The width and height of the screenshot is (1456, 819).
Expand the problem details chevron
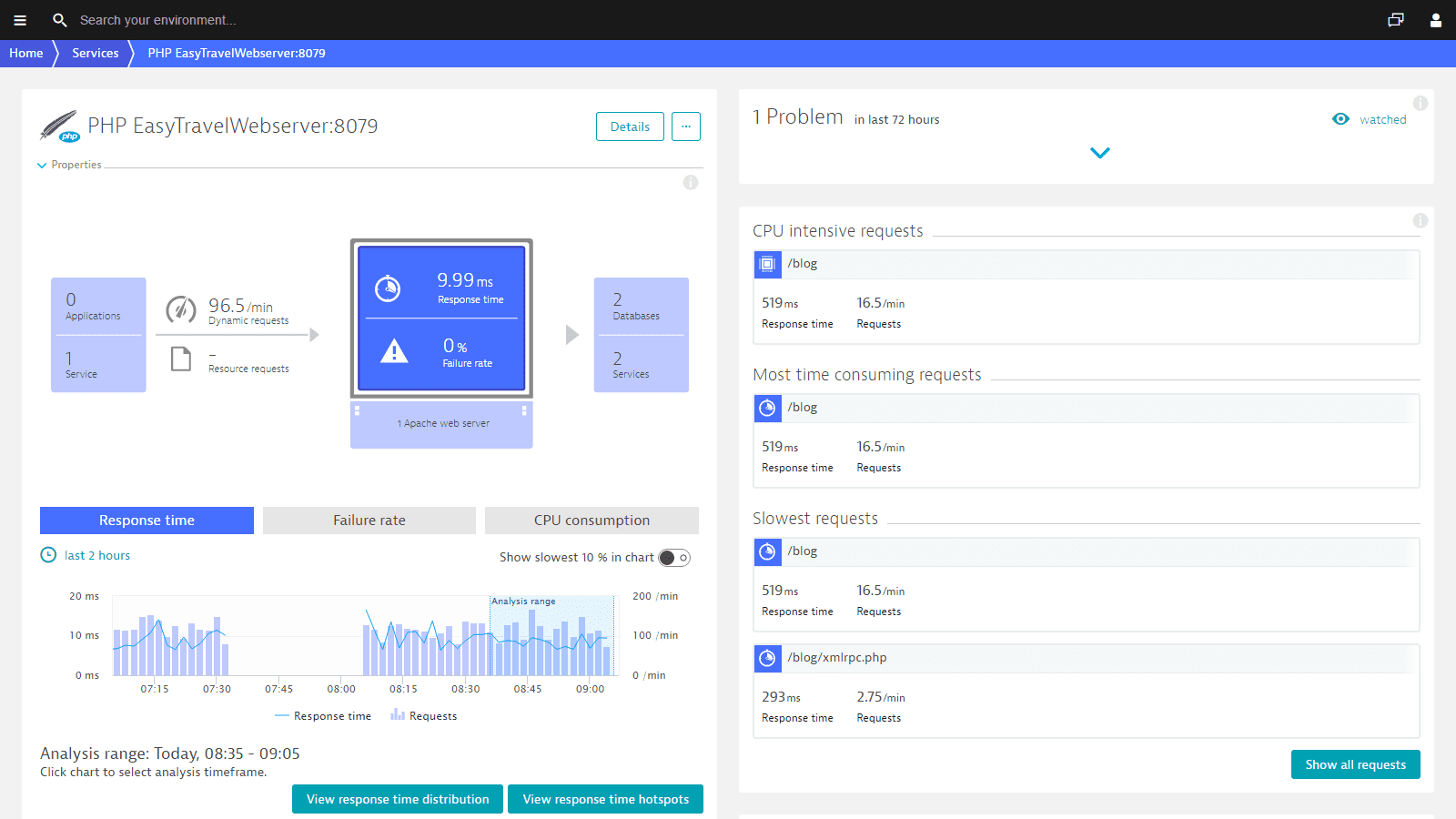(x=1100, y=153)
